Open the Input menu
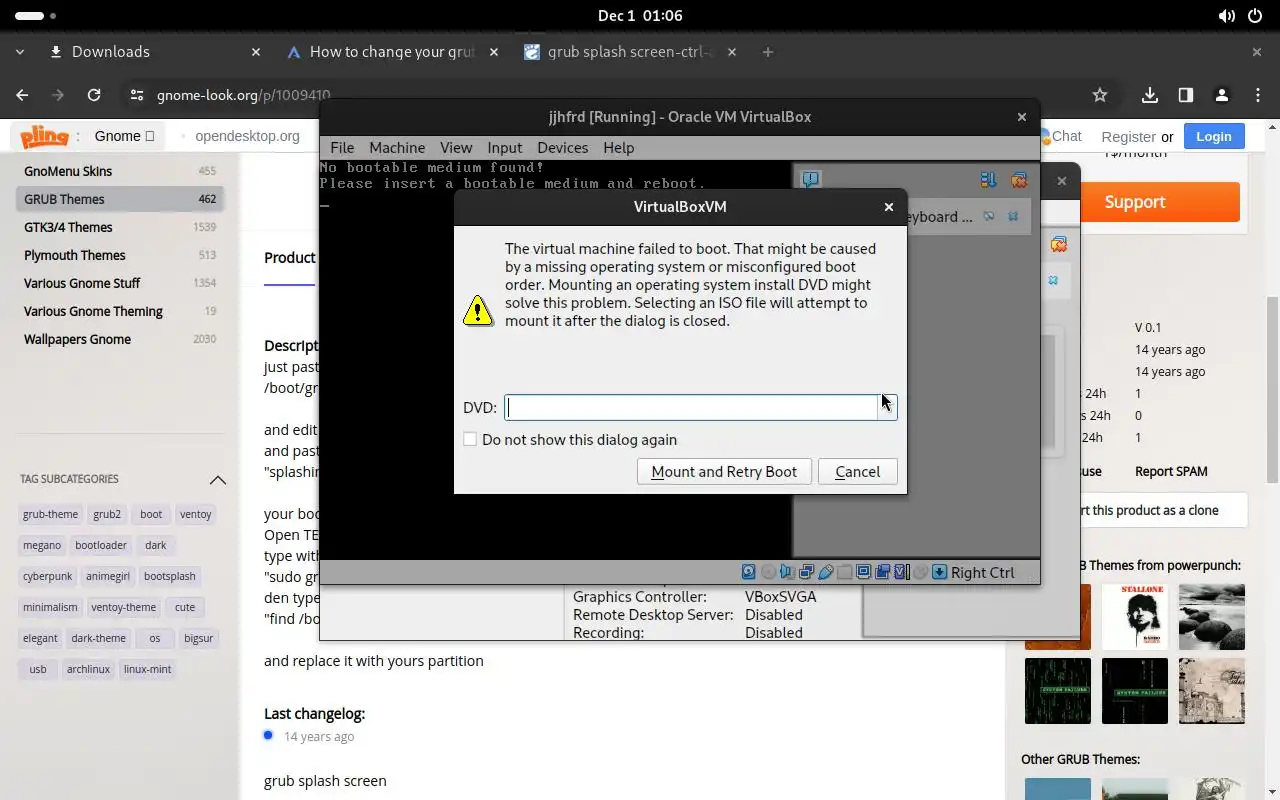Image resolution: width=1280 pixels, height=800 pixels. tap(505, 147)
